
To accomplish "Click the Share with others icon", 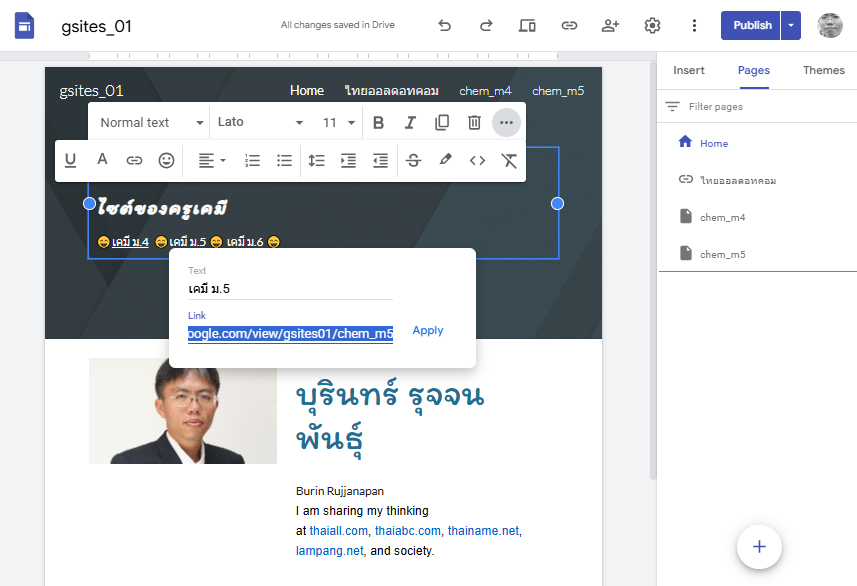I will pos(610,26).
